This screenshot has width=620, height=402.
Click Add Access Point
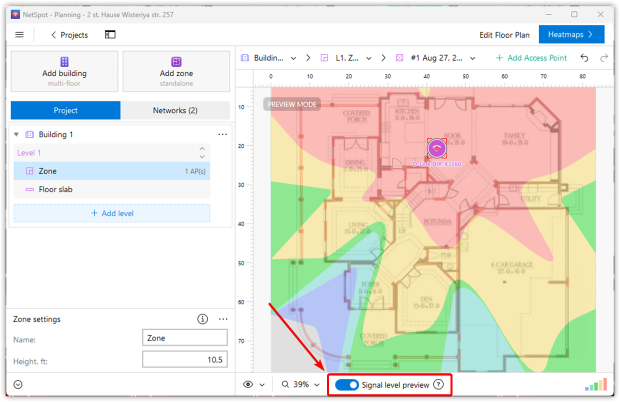point(531,58)
